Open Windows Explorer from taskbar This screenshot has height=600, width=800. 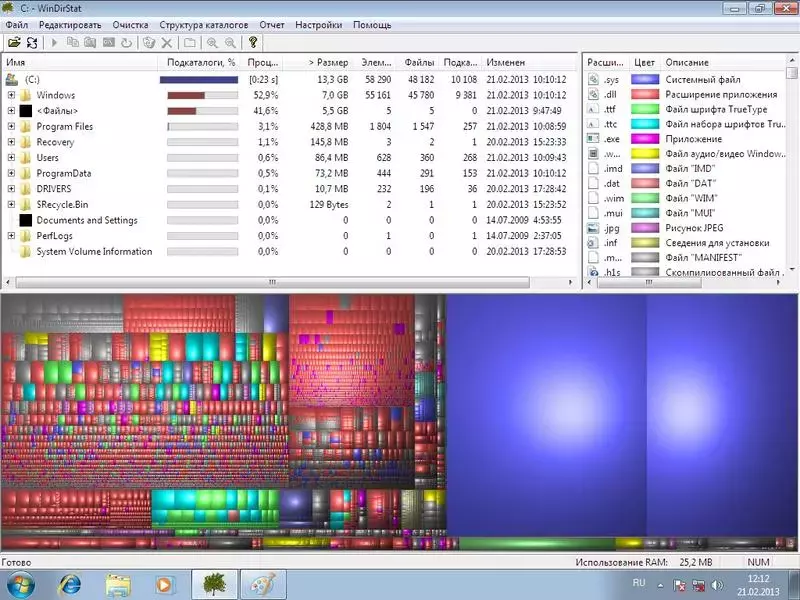point(118,585)
